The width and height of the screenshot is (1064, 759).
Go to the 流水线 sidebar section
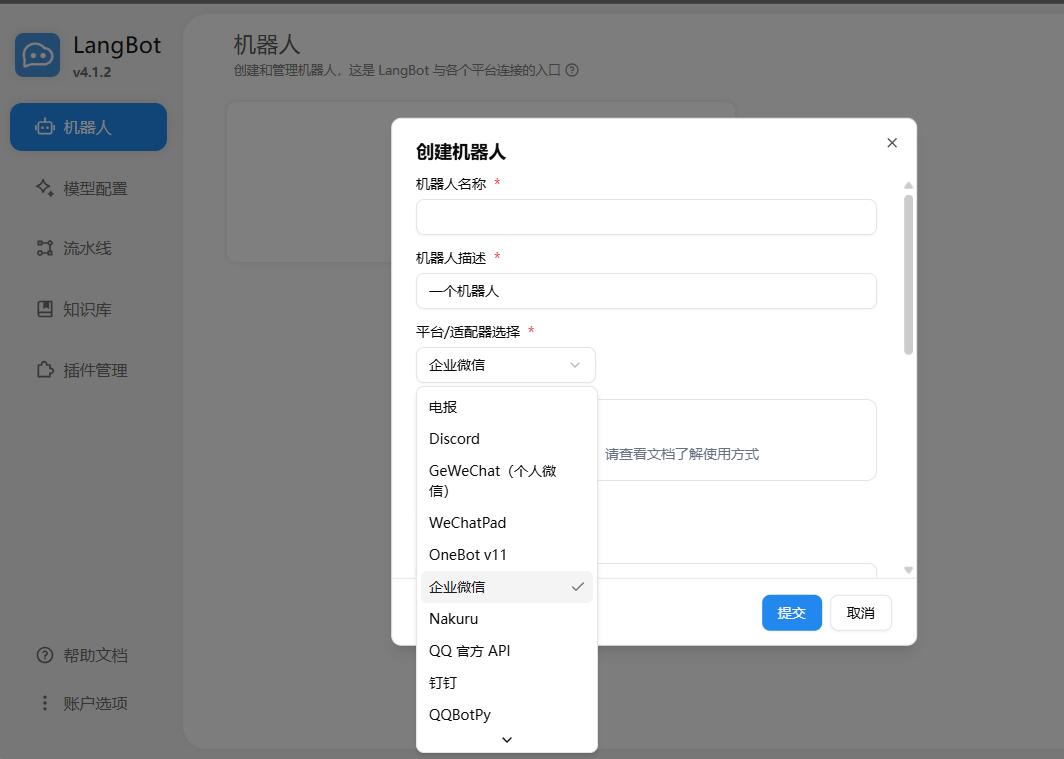pos(88,248)
